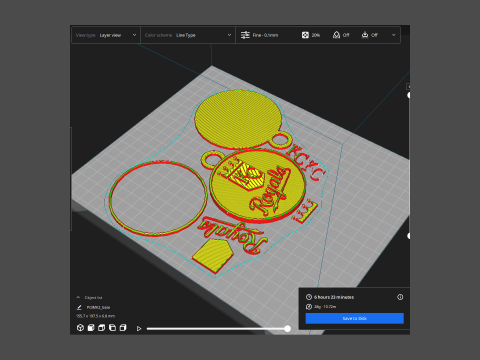Click the simulation path slider handle
The width and height of the screenshot is (480, 360).
[287, 329]
